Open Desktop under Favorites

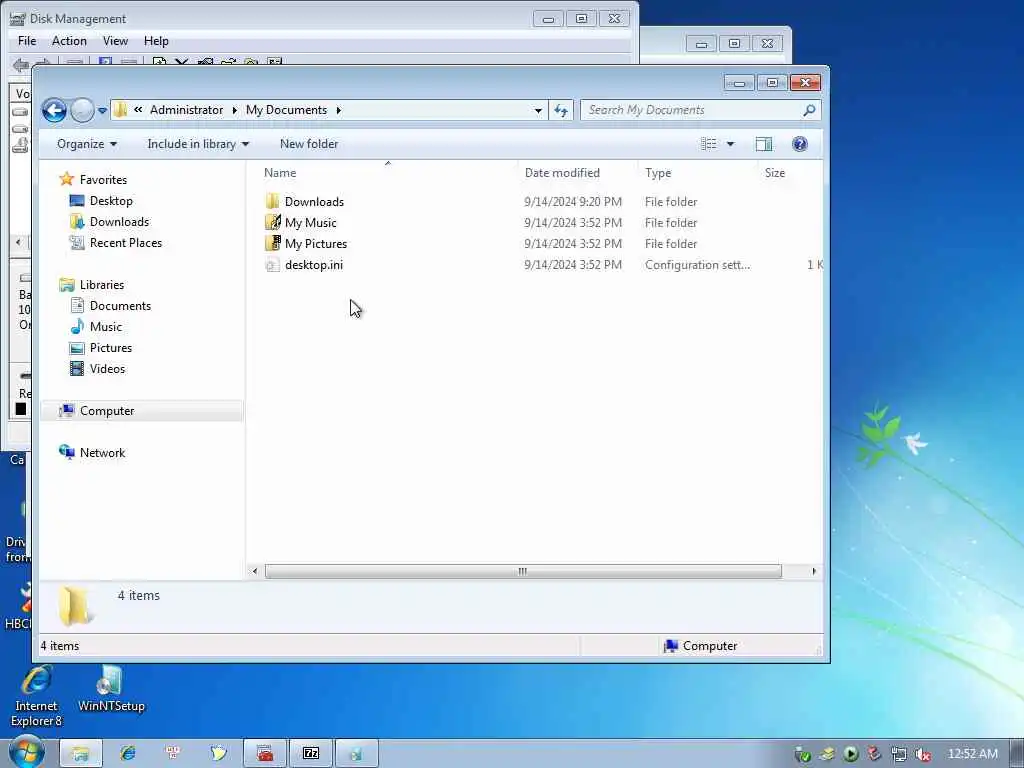(x=111, y=200)
